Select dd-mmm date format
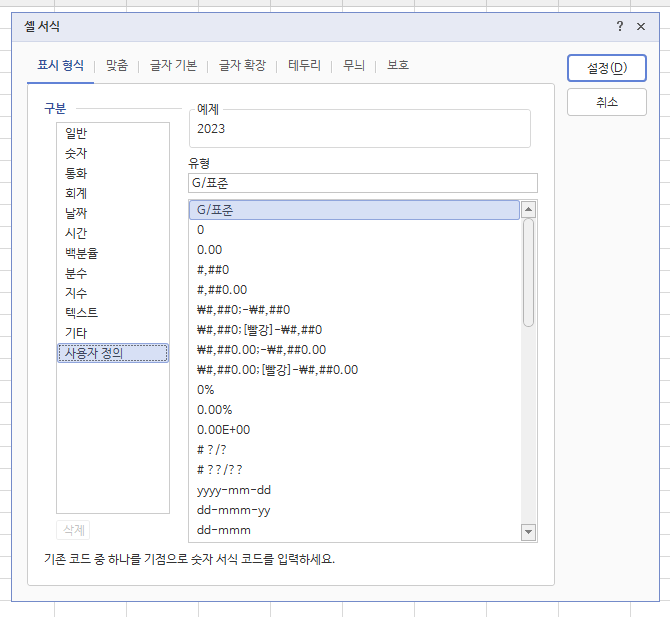The image size is (670, 617). [354, 530]
